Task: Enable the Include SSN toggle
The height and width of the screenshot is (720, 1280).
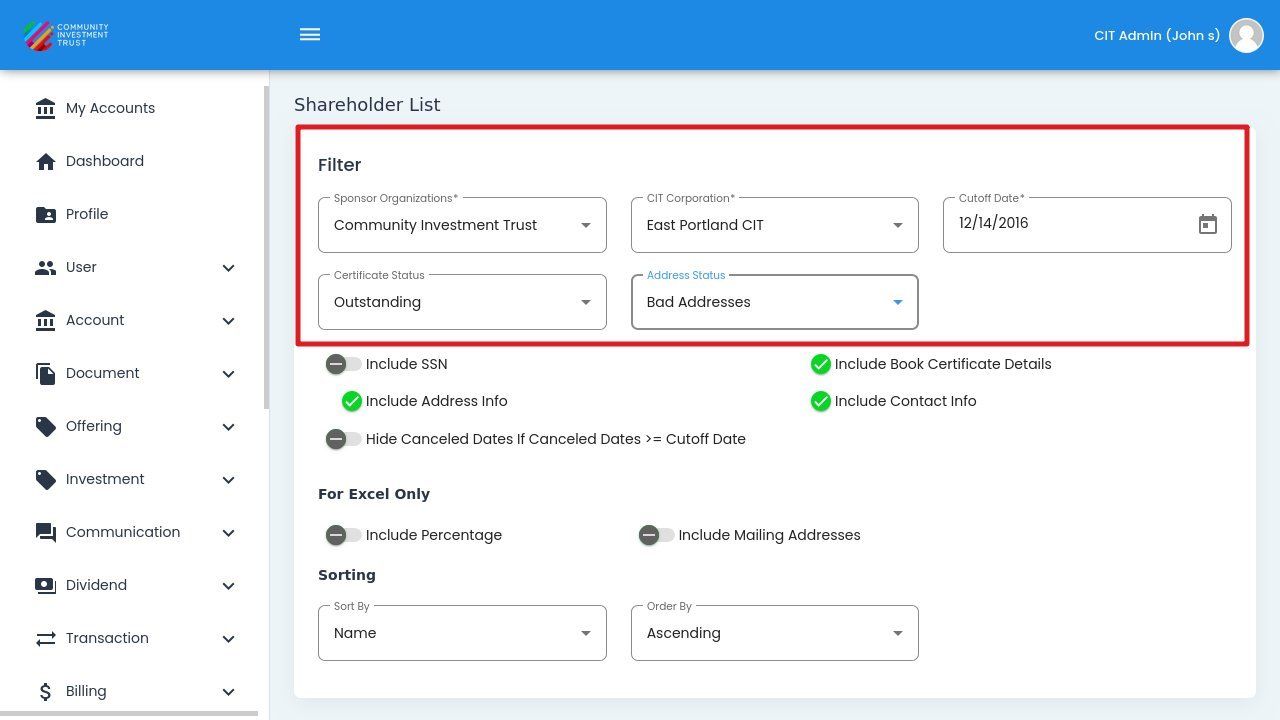Action: (x=343, y=364)
